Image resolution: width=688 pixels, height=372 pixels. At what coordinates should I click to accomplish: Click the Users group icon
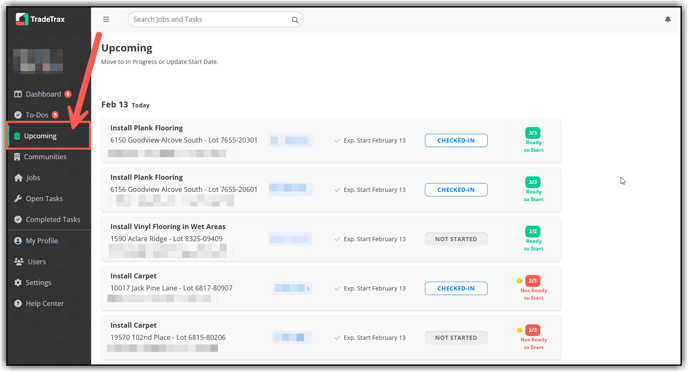pyautogui.click(x=19, y=261)
